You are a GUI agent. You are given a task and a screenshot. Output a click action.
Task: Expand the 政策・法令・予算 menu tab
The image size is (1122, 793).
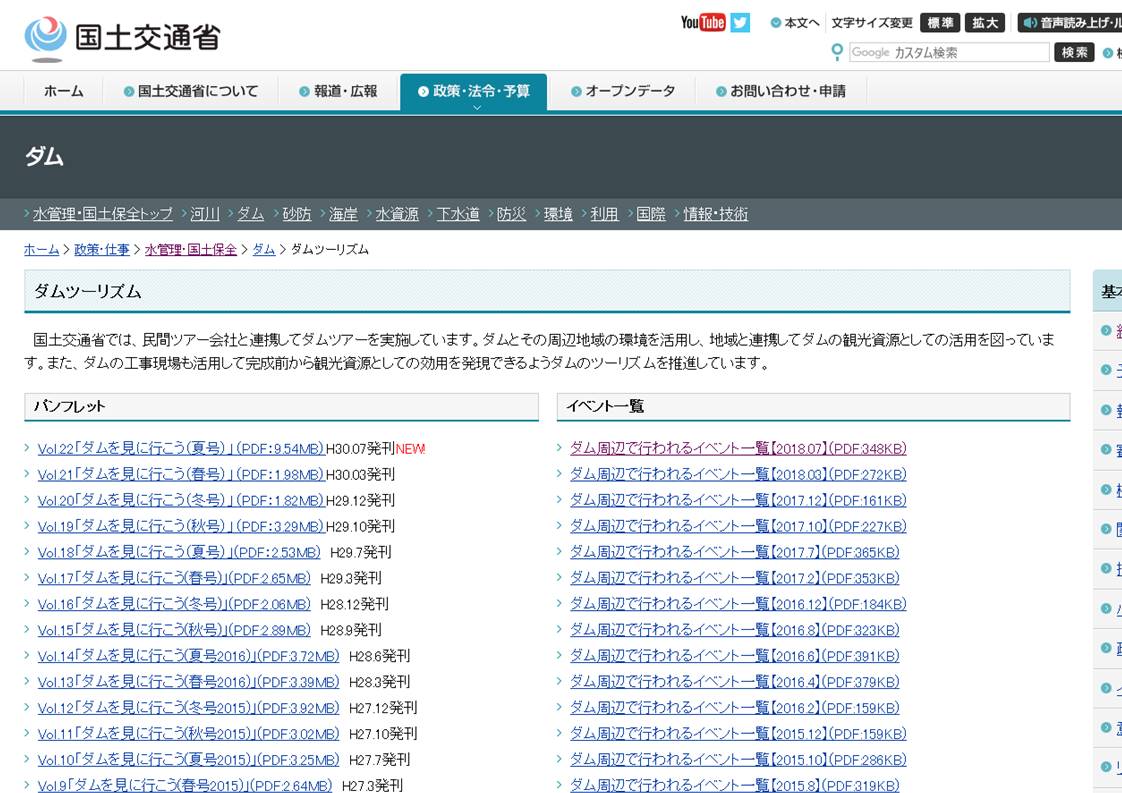[x=473, y=91]
